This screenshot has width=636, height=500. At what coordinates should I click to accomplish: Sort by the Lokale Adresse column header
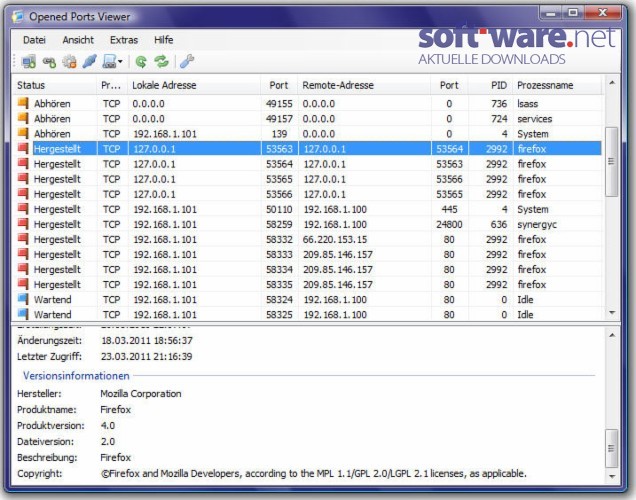194,85
